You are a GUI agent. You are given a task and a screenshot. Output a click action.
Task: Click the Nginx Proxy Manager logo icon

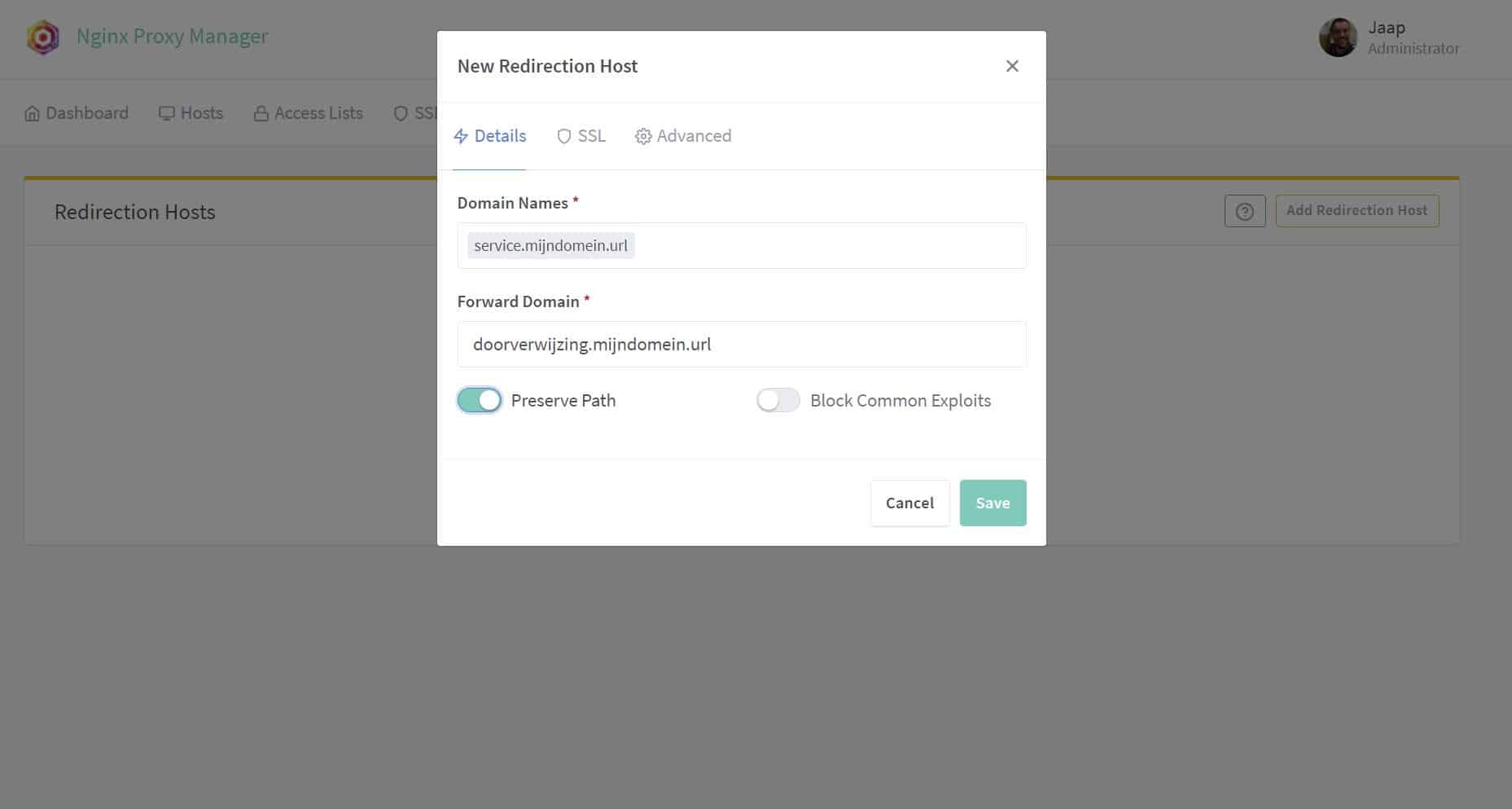point(43,37)
